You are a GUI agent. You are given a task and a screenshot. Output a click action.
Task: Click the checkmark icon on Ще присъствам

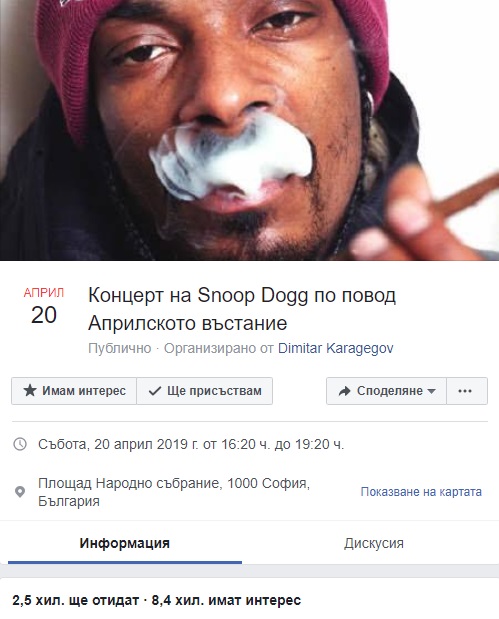click(155, 391)
